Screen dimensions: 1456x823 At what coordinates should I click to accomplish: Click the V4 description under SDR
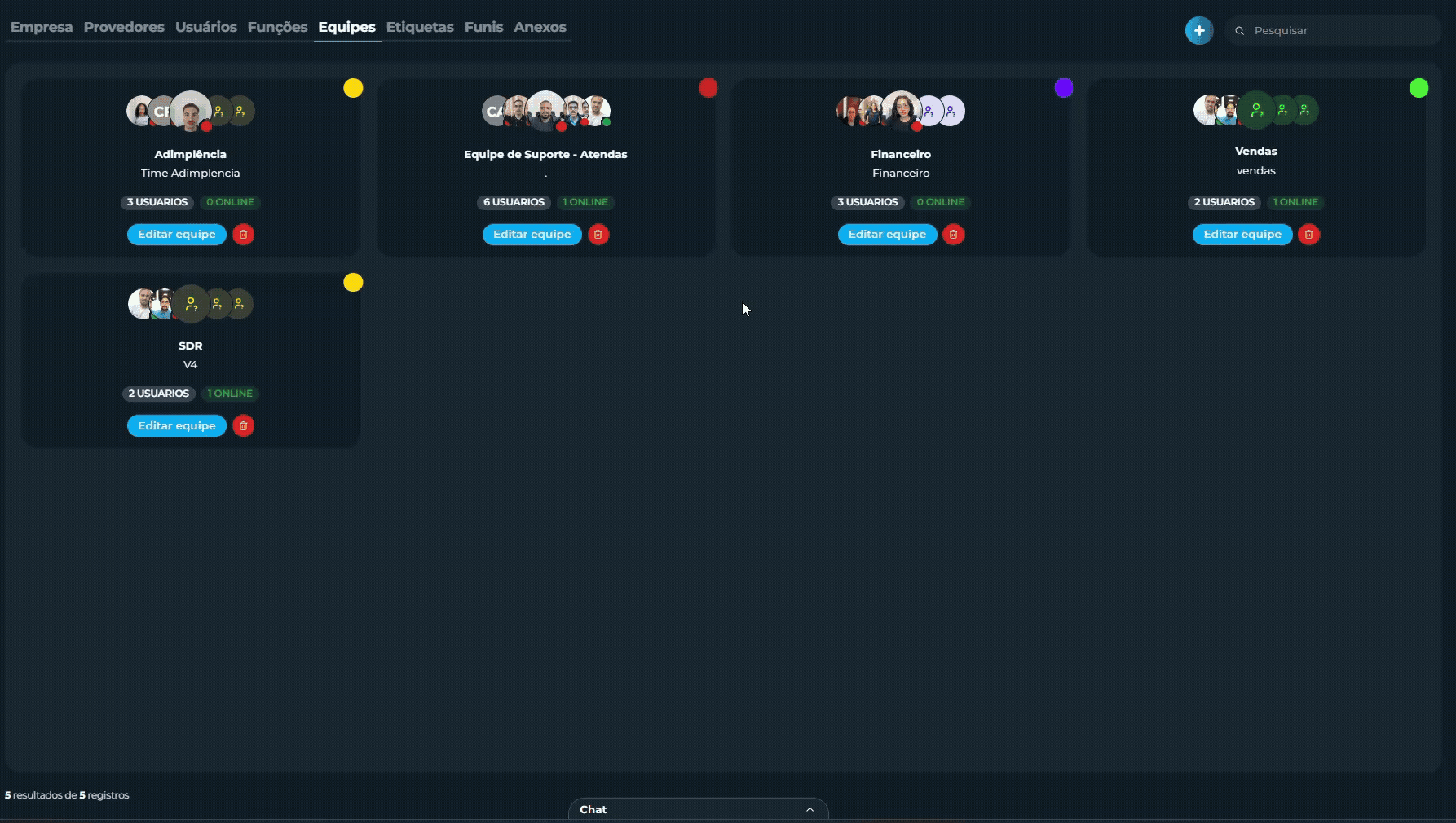pyautogui.click(x=190, y=364)
